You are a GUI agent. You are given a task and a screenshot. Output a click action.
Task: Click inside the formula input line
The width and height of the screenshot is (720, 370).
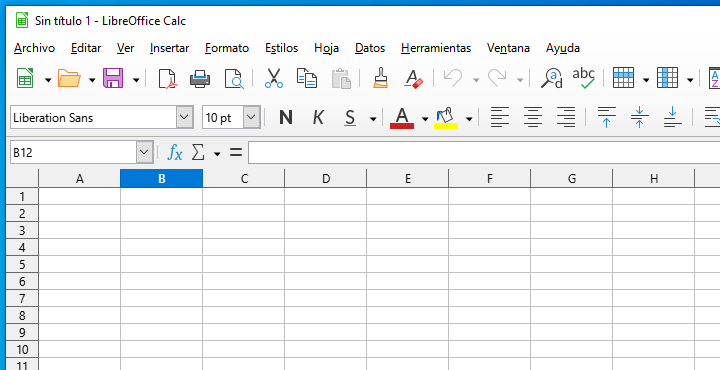pyautogui.click(x=484, y=152)
